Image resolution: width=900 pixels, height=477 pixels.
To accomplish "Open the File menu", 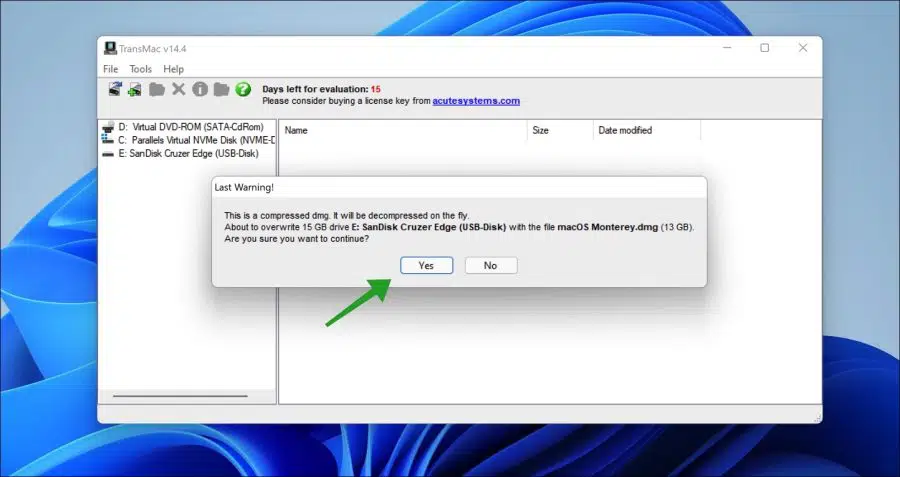I will (x=110, y=69).
